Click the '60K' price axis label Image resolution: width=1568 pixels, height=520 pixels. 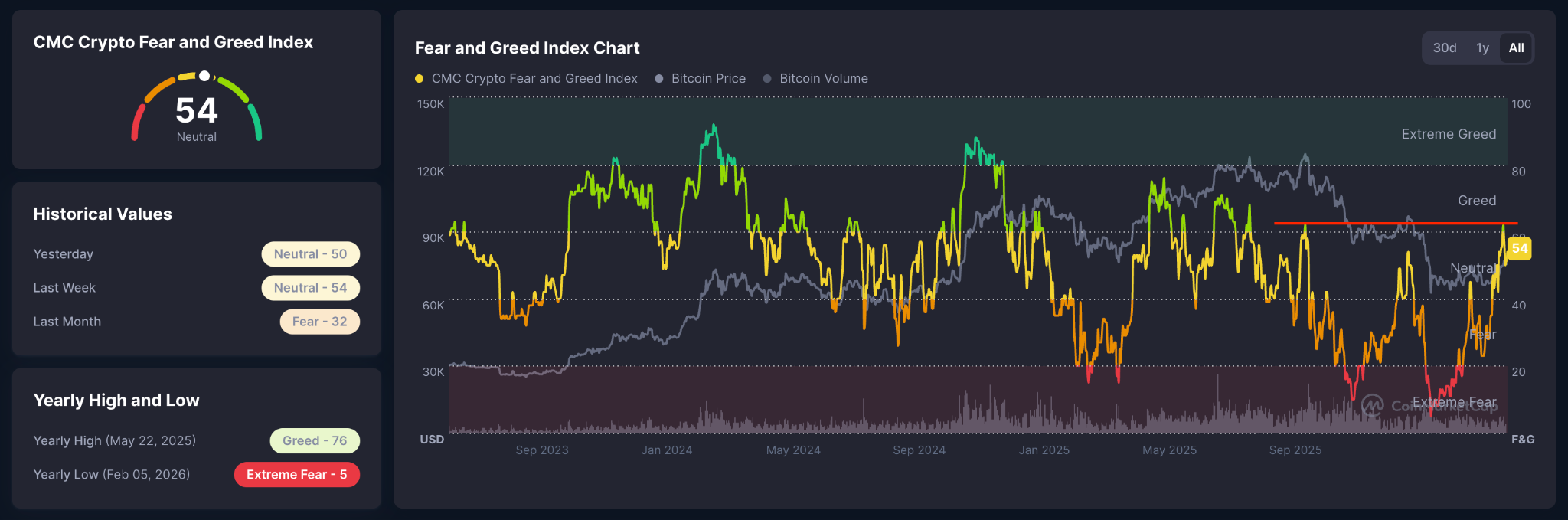[x=433, y=306]
